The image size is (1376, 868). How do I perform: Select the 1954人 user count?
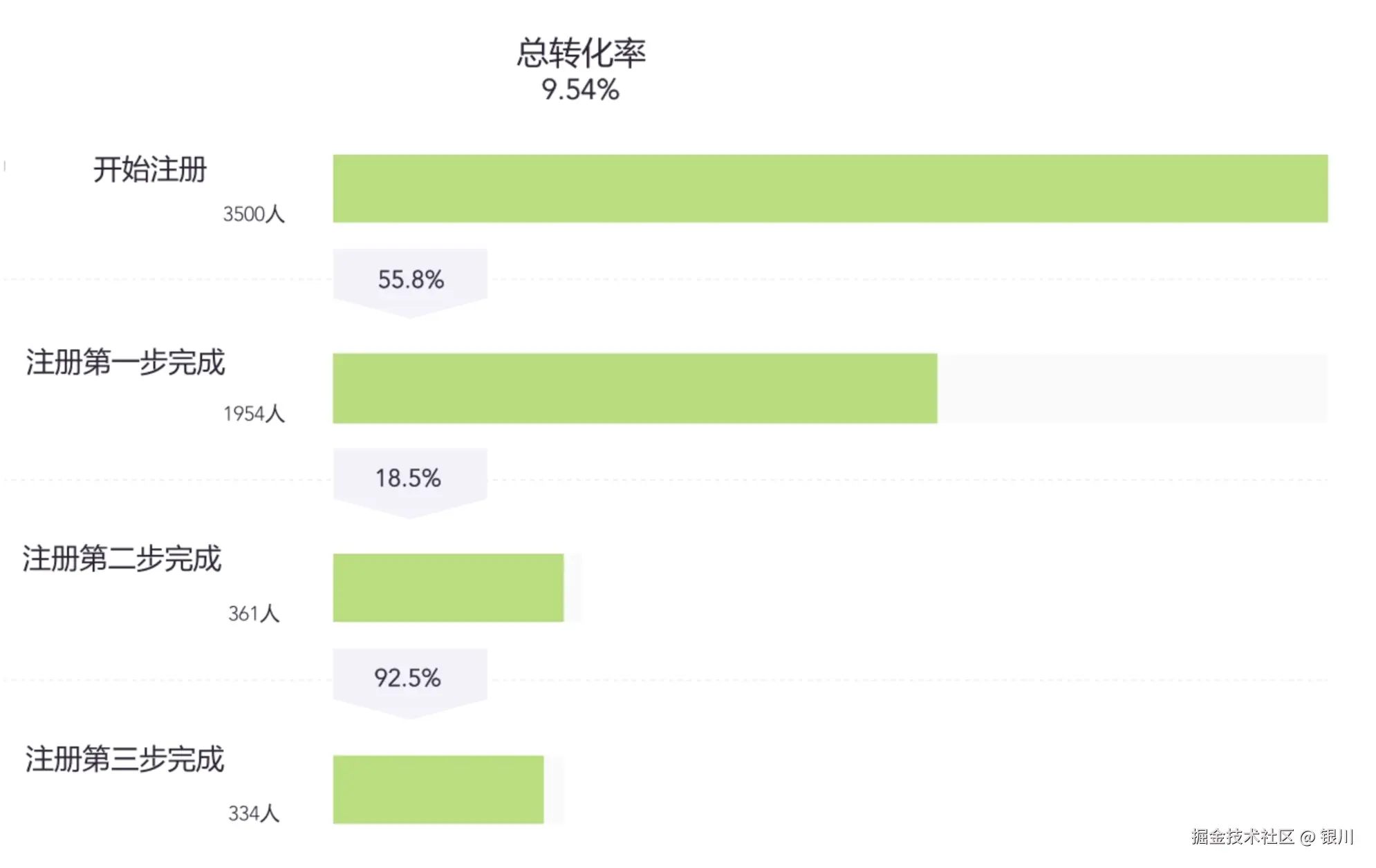point(254,414)
